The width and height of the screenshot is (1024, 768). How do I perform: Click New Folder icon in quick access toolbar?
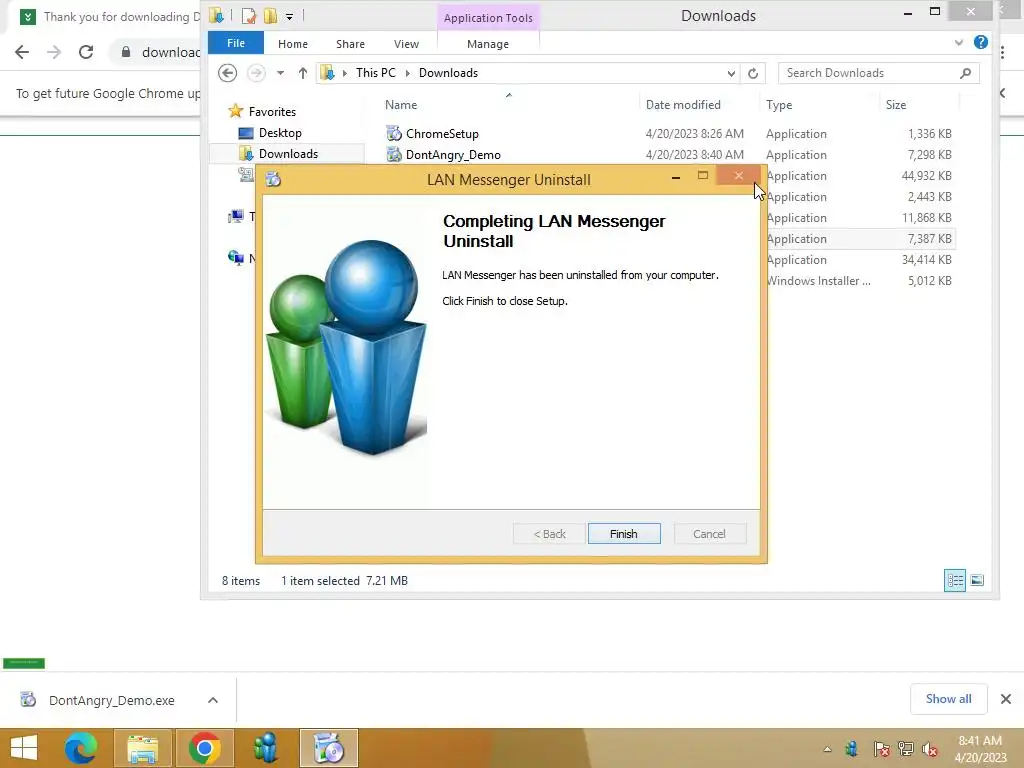pos(270,16)
